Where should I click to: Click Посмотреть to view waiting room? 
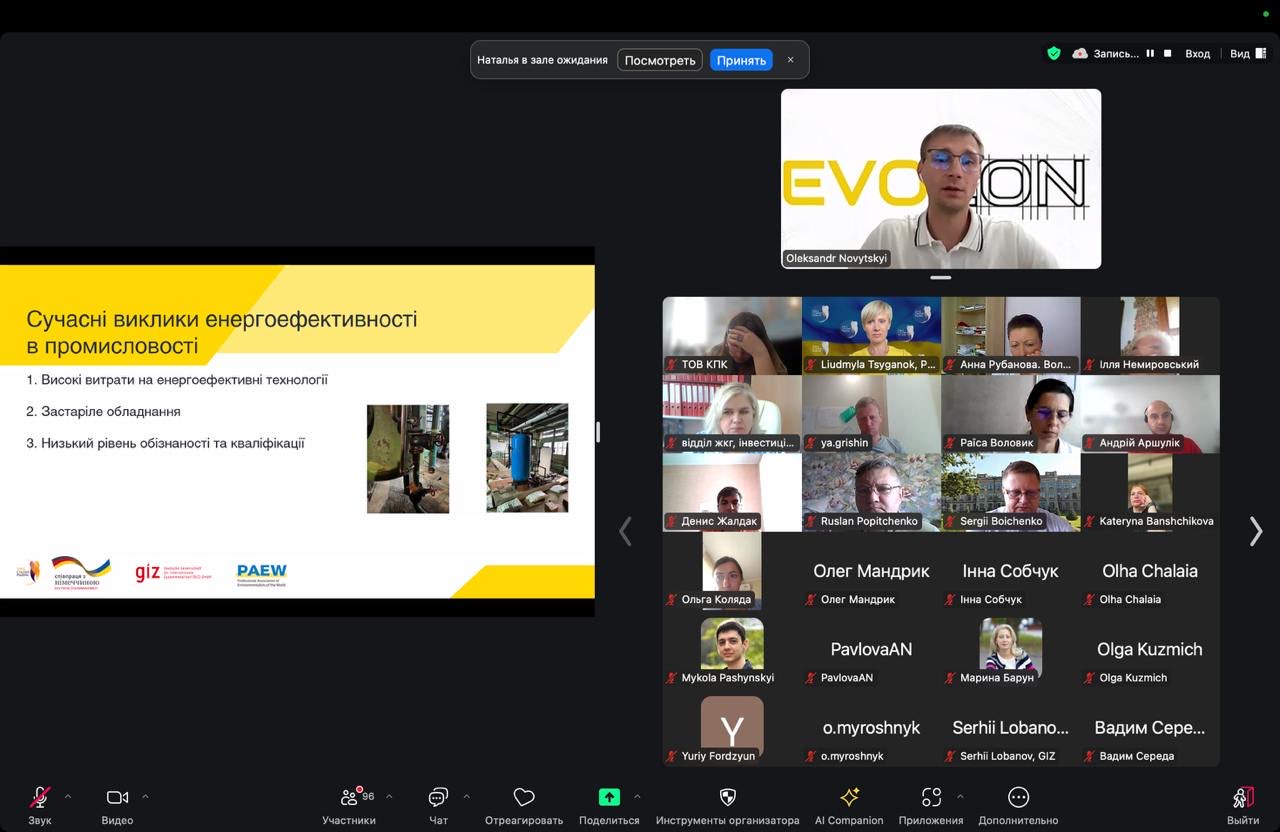[660, 60]
